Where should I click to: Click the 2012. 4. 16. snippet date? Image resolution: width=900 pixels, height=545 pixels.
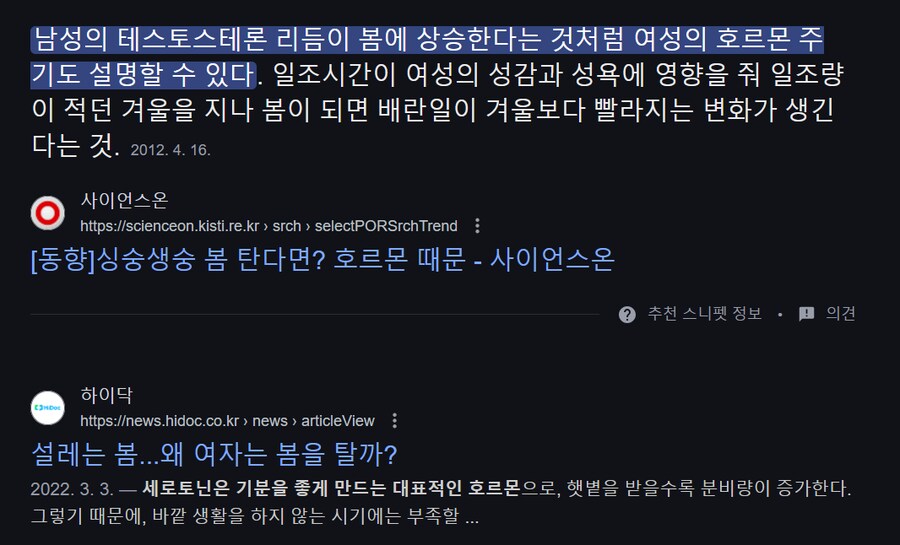pyautogui.click(x=170, y=150)
